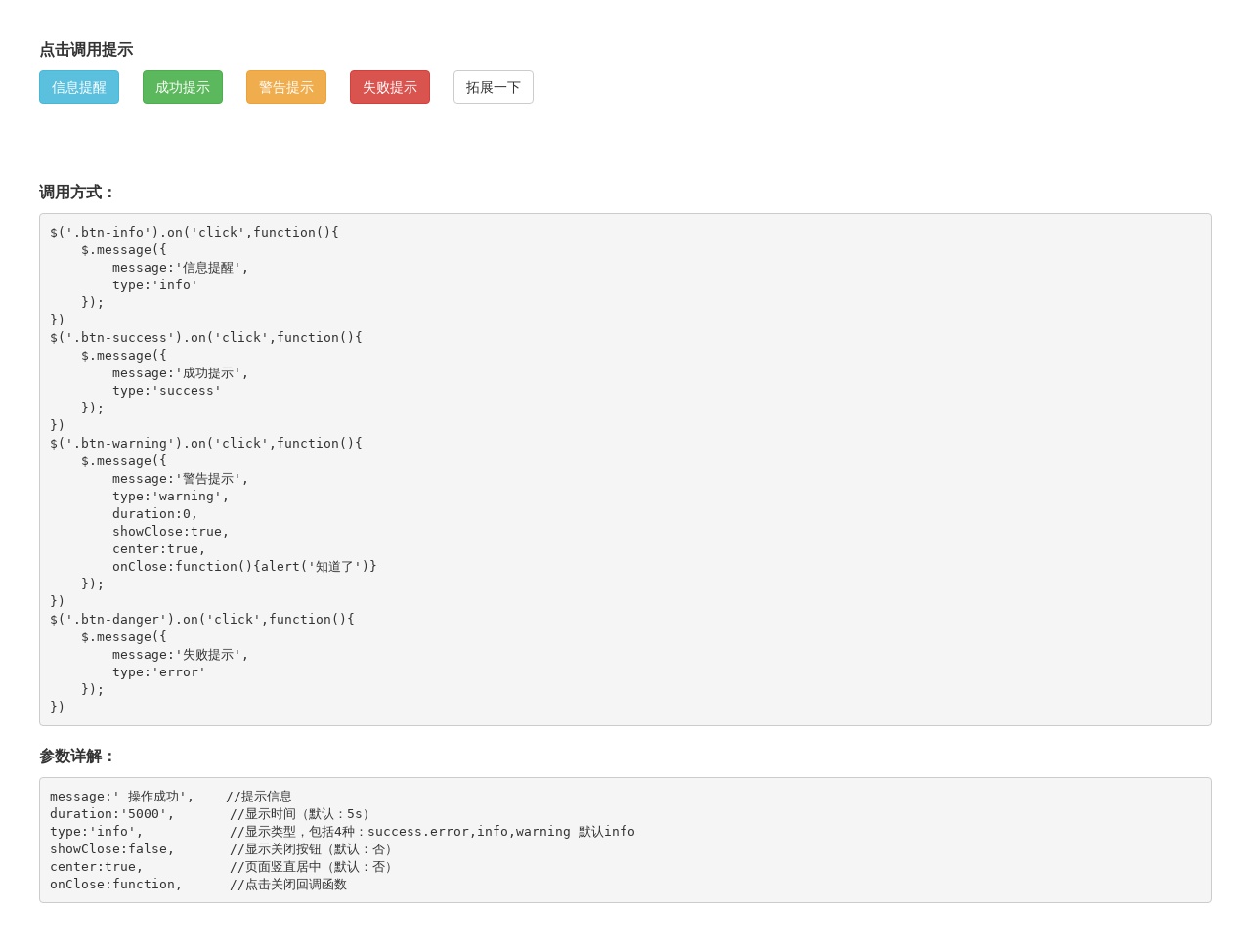Select the 参数详解 heading
The image size is (1251, 952).
pyautogui.click(x=78, y=757)
